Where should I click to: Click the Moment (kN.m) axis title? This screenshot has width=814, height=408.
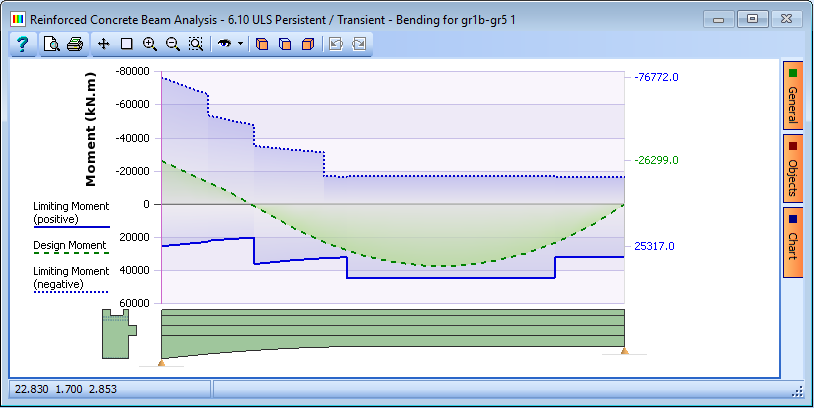point(90,129)
